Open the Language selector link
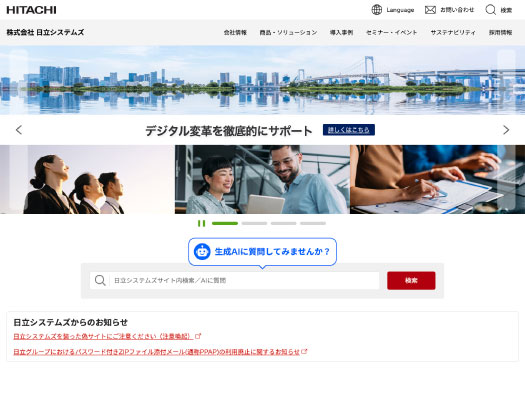Screen dimensions: 525x400 [x=400, y=10]
